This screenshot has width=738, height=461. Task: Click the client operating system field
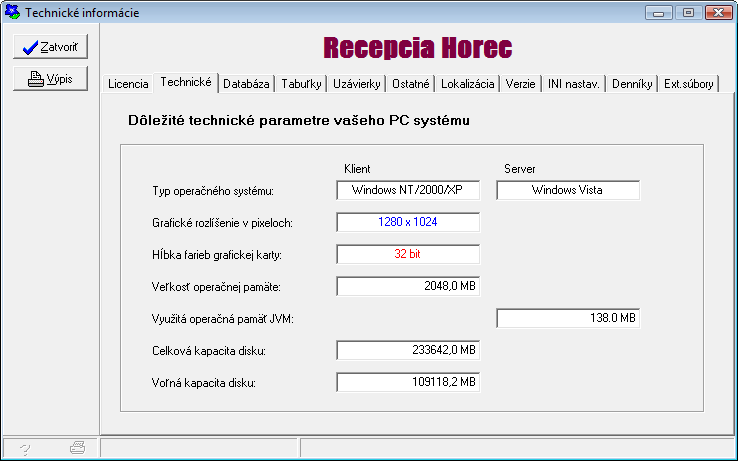click(408, 190)
